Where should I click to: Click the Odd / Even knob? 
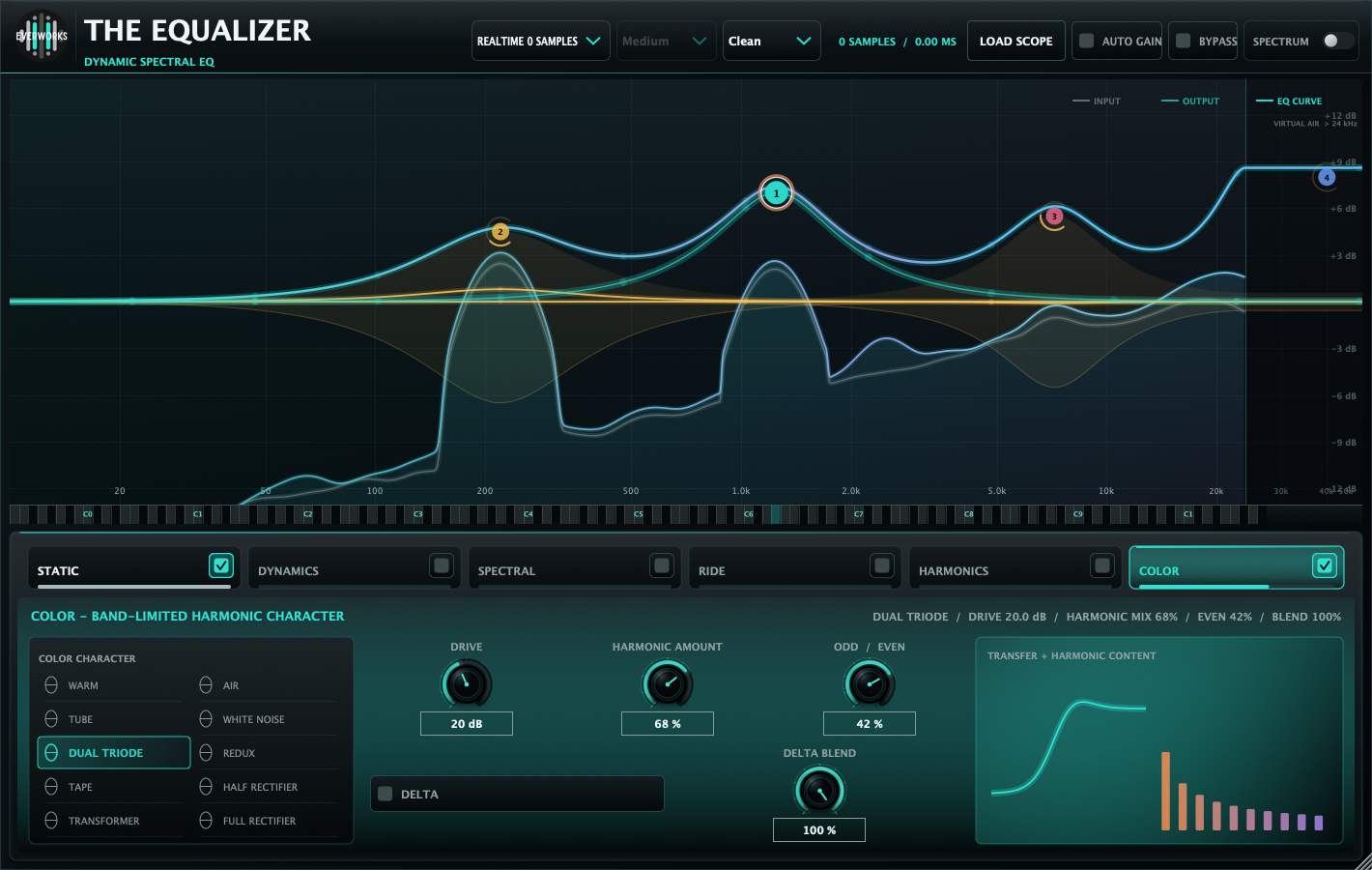point(870,684)
